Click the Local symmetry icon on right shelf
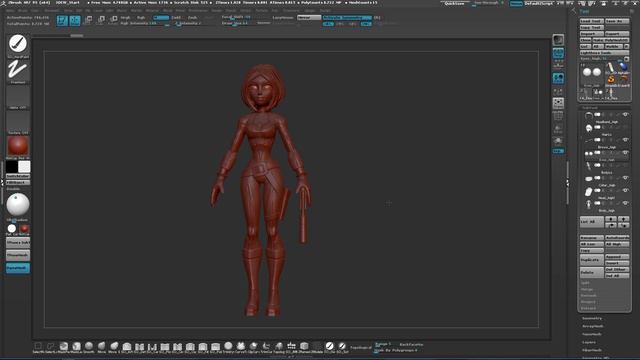The height and width of the screenshot is (360, 640). pos(558,91)
